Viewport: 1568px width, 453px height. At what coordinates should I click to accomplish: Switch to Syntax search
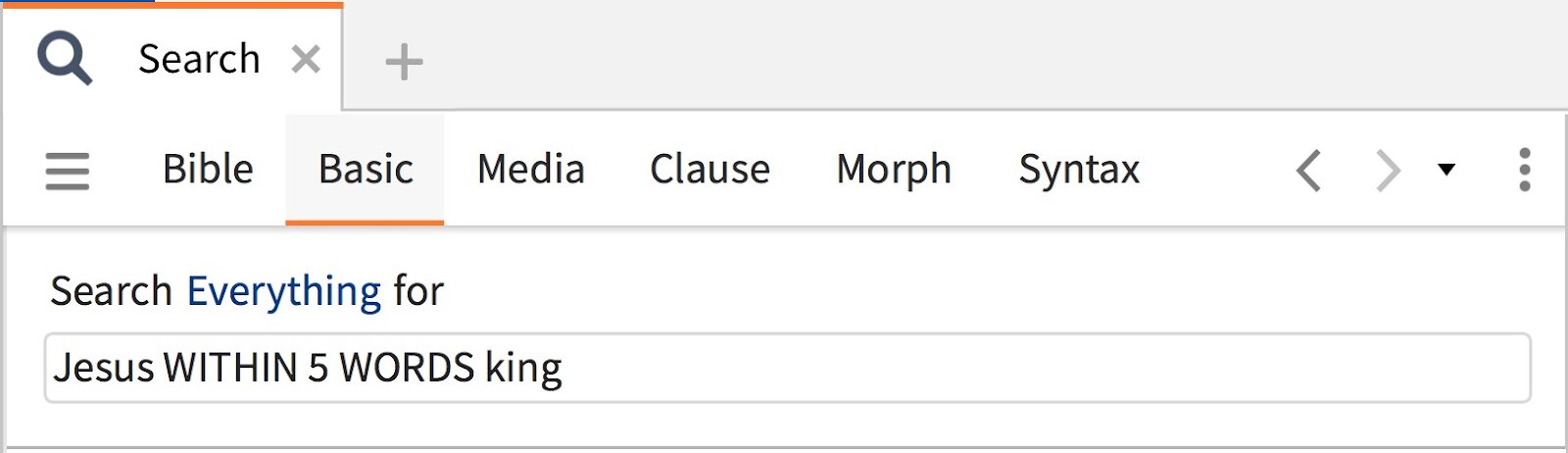[x=1079, y=170]
